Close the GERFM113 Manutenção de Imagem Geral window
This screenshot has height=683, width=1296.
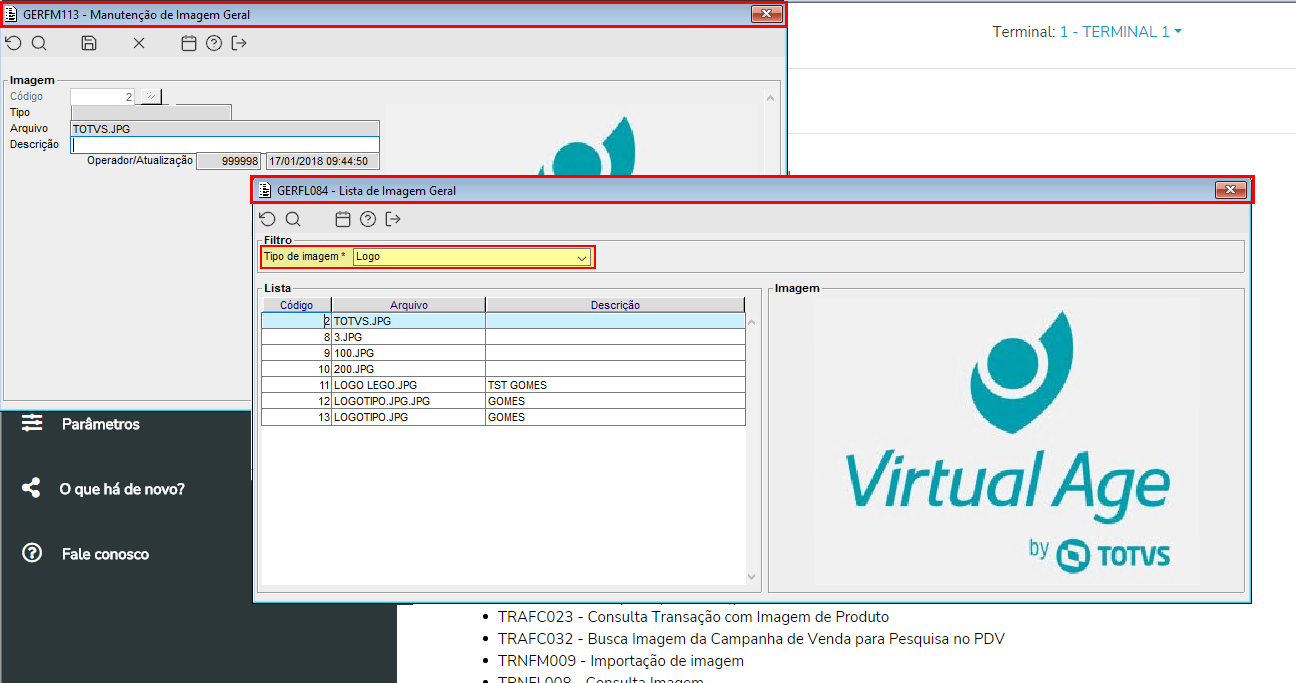tap(766, 14)
